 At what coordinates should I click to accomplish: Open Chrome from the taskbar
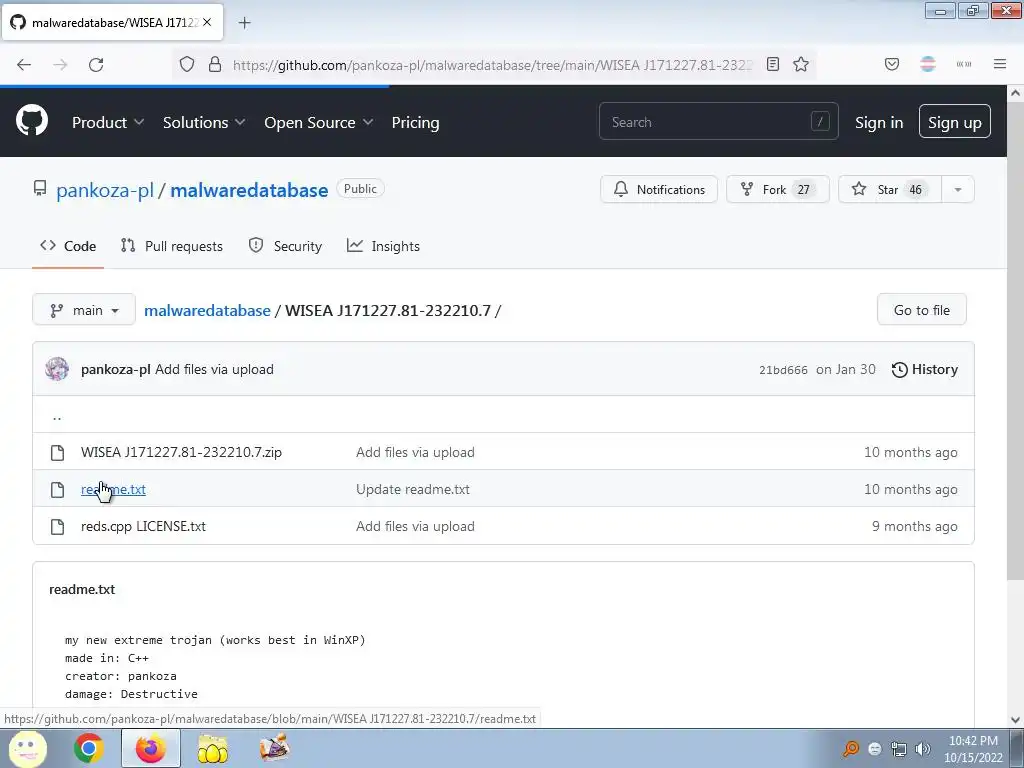[88, 748]
